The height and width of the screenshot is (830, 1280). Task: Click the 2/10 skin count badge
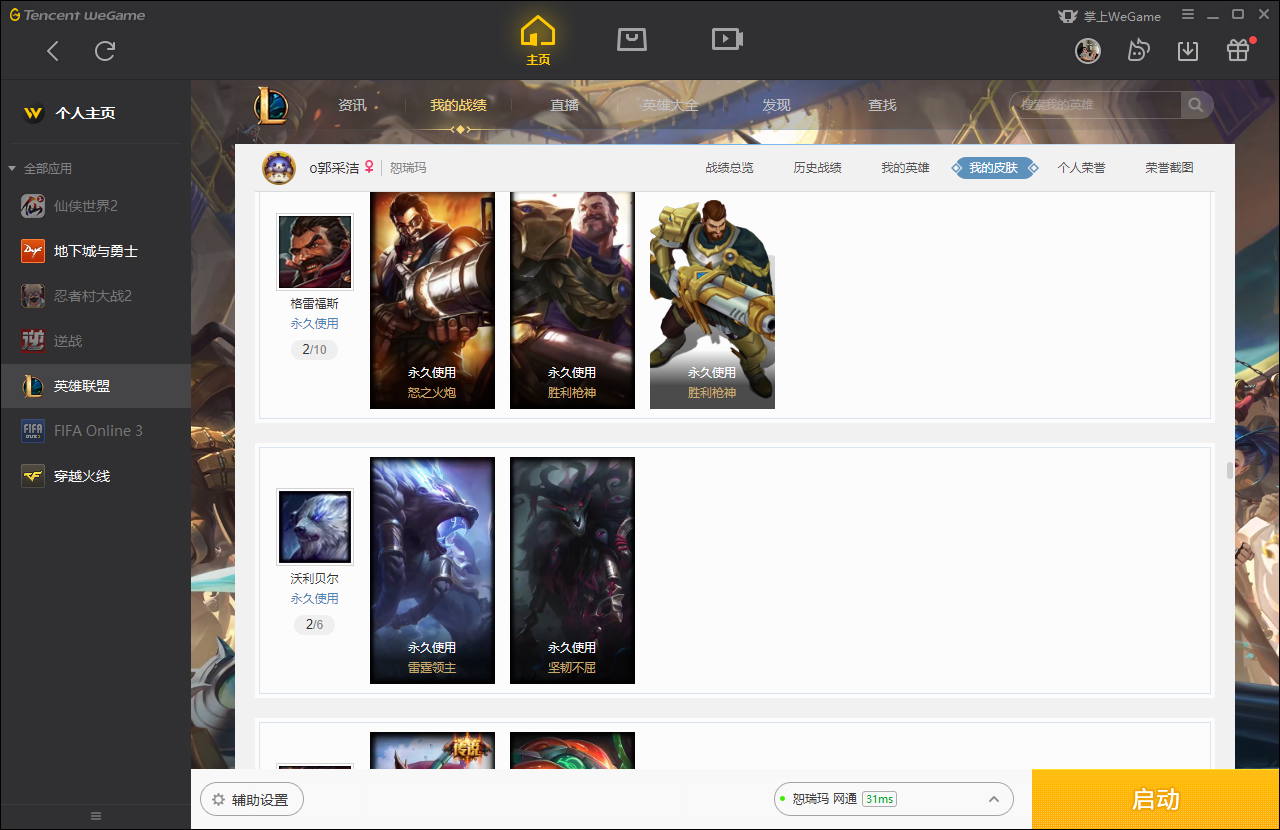314,350
